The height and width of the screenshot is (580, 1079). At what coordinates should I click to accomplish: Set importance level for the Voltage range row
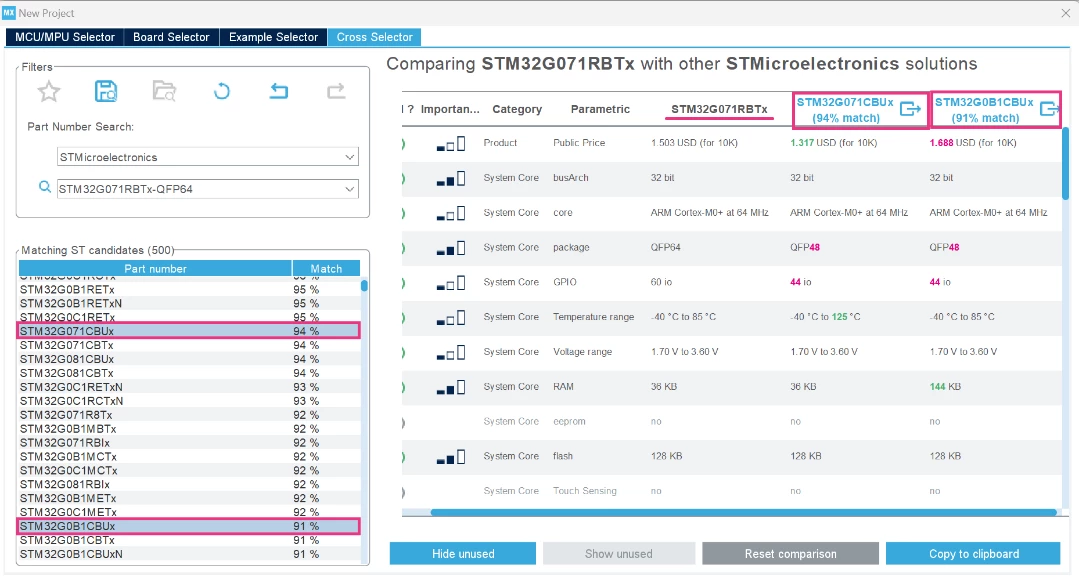451,353
